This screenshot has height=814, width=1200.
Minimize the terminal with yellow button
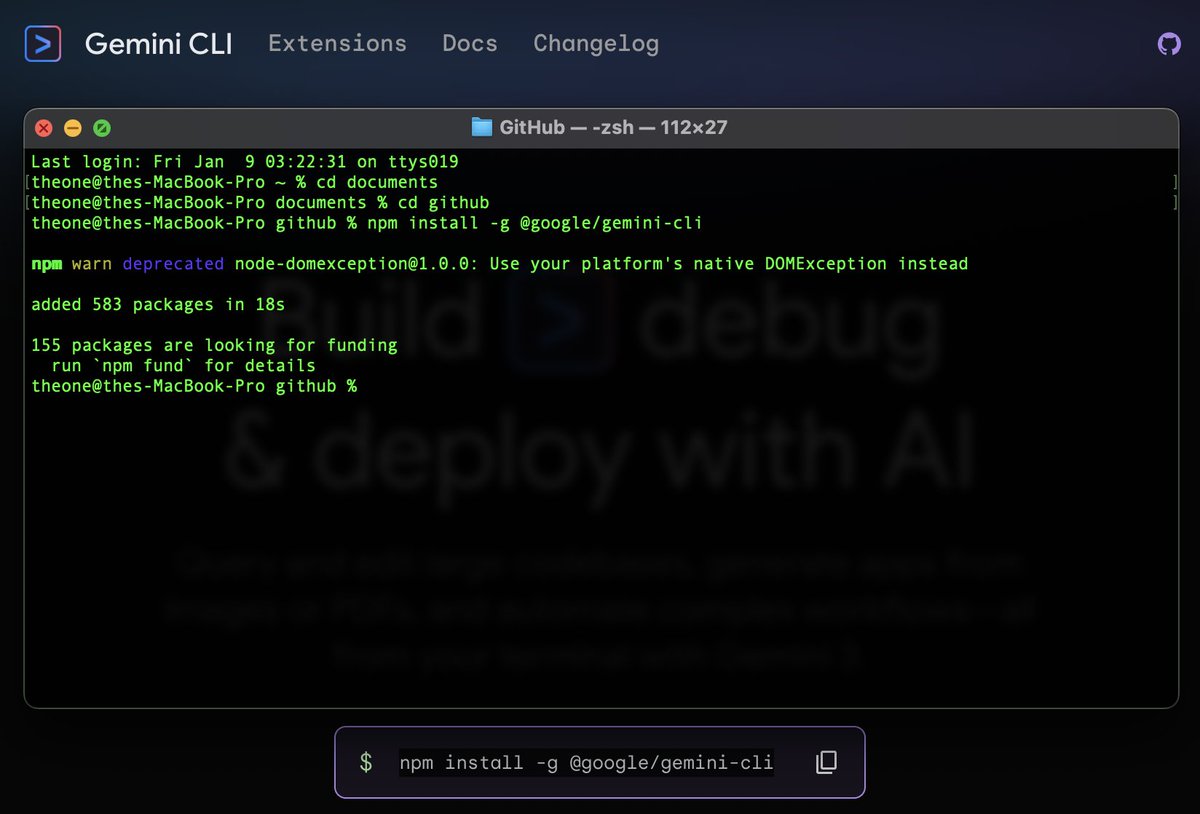pyautogui.click(x=73, y=128)
